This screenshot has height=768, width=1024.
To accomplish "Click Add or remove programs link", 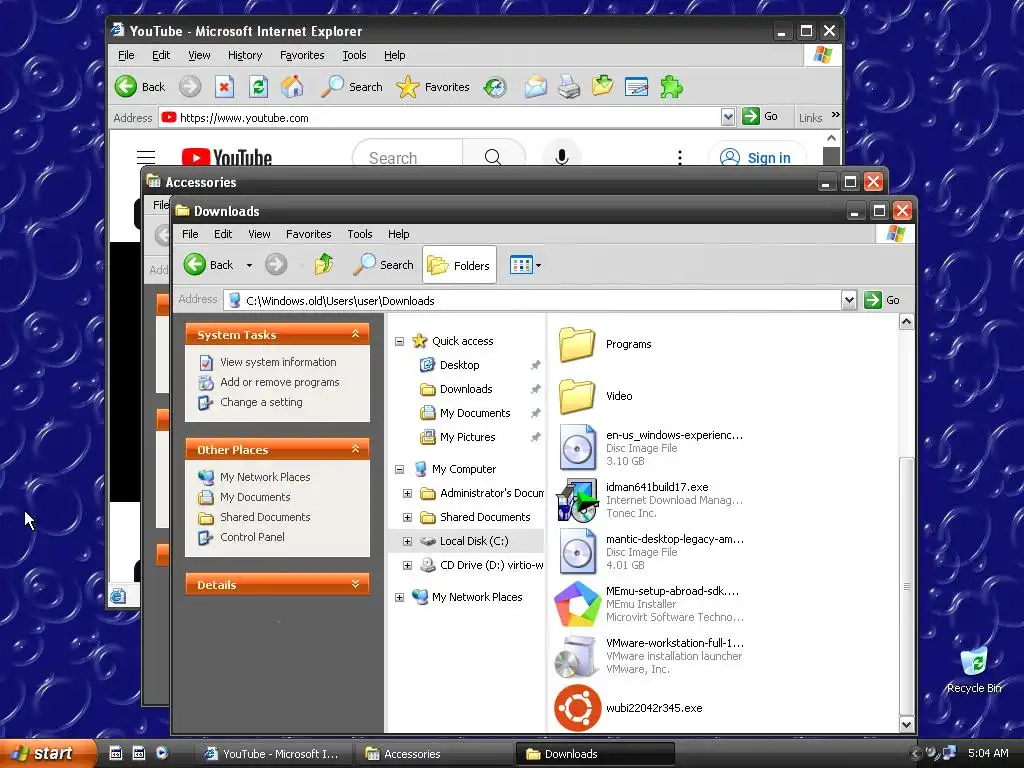I will (280, 382).
